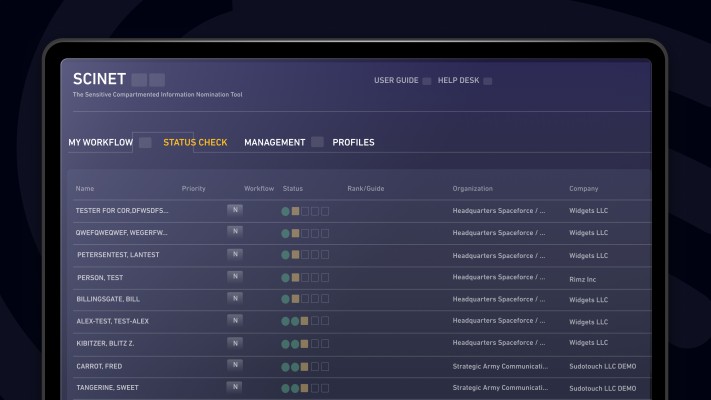Click Sudotouch LLC DEMO in TANGERINE, SWEET row
Image resolution: width=711 pixels, height=400 pixels.
603,388
